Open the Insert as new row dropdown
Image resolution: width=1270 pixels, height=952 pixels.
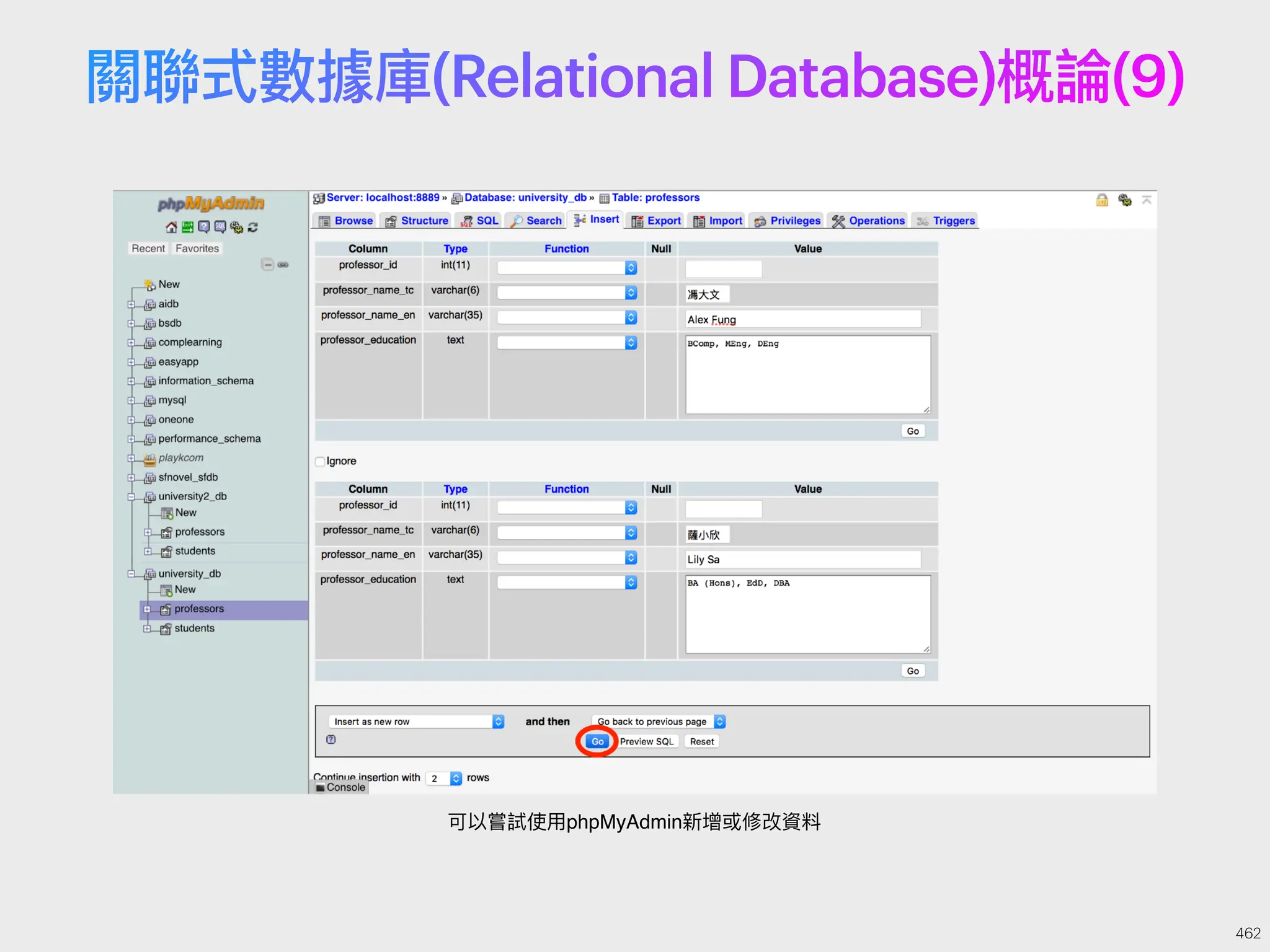point(416,721)
